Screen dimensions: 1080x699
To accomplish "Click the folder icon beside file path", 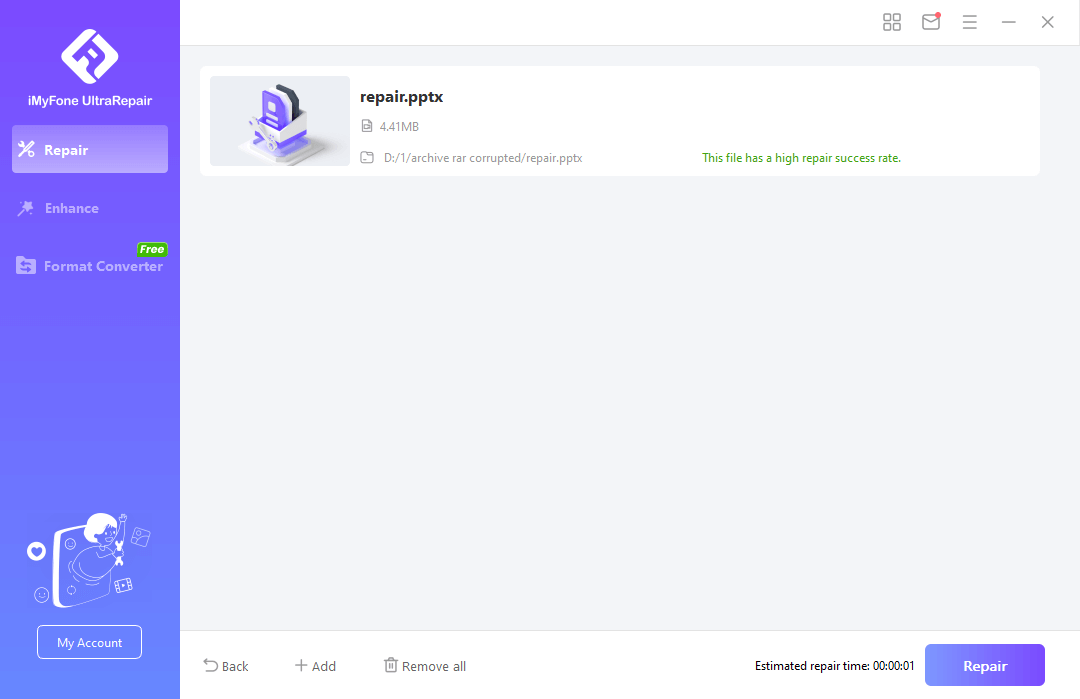I will 367,158.
